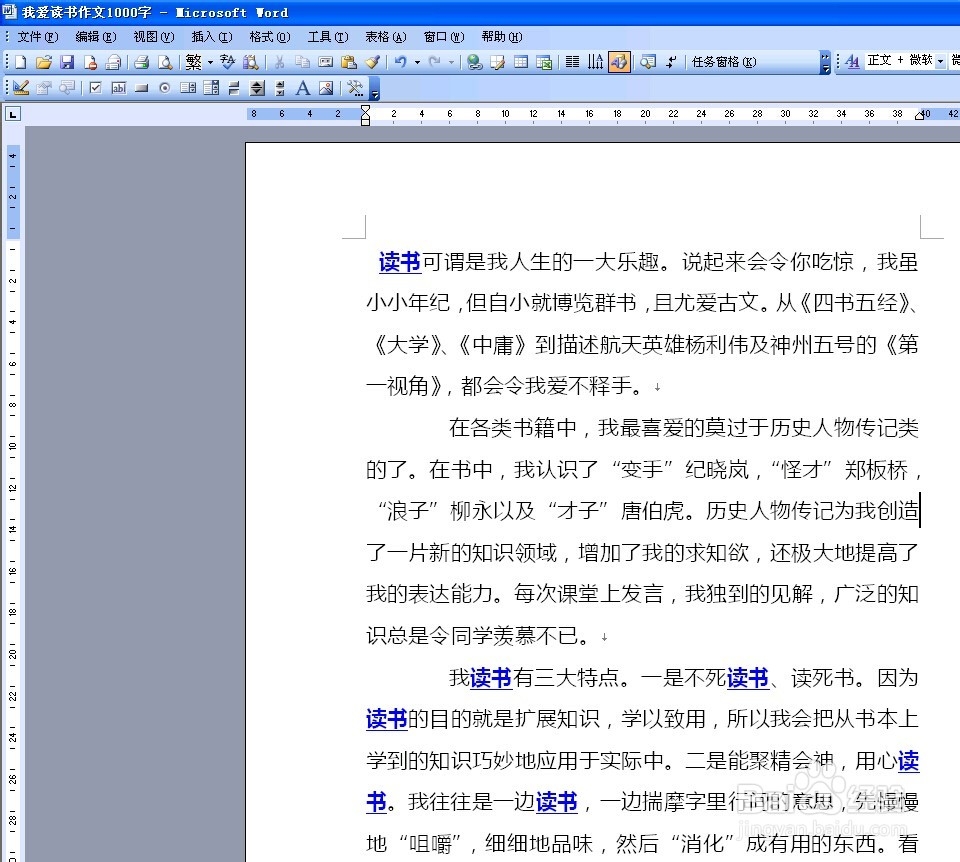The width and height of the screenshot is (960, 862).
Task: Select the Insert Hyperlink icon
Action: pyautogui.click(x=475, y=62)
